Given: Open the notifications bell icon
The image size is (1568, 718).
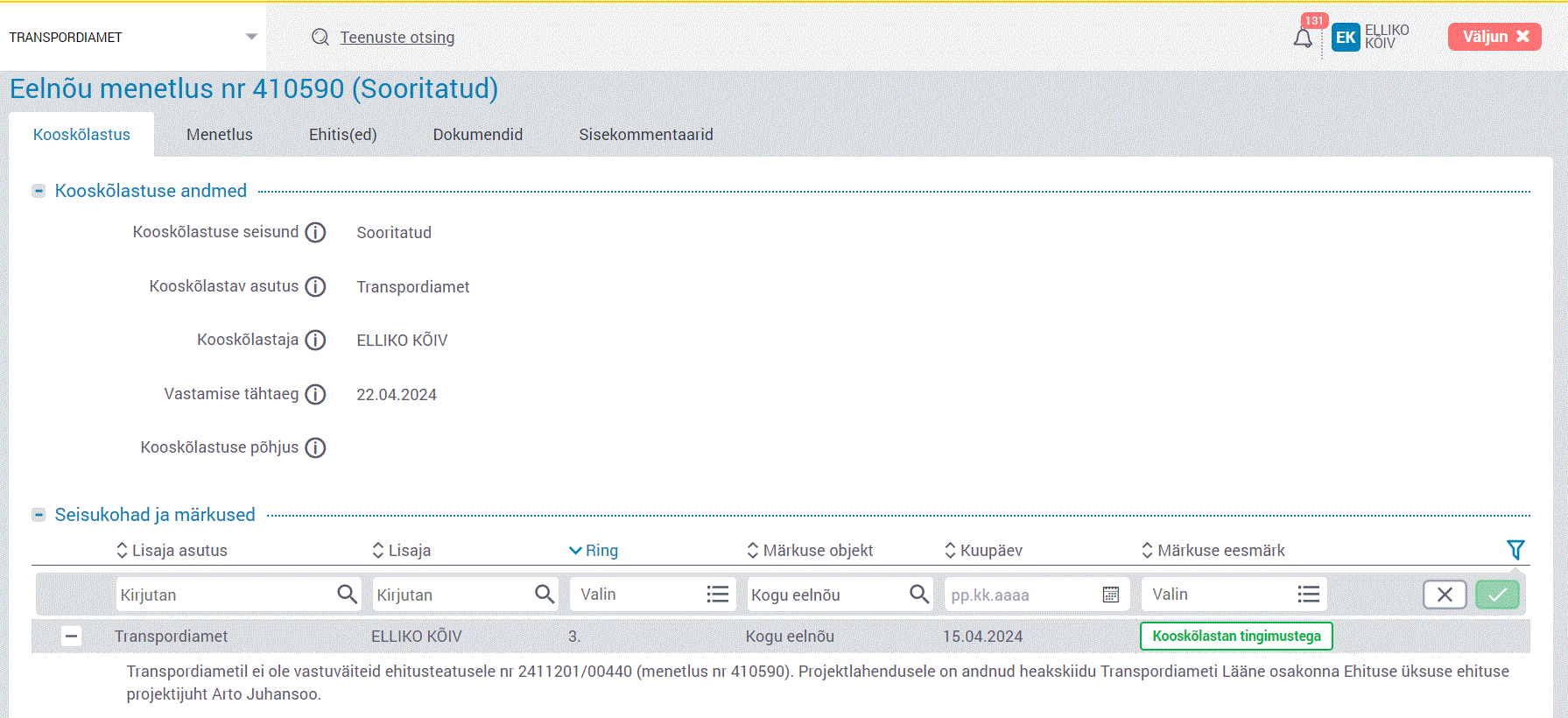Looking at the screenshot, I should (1303, 38).
